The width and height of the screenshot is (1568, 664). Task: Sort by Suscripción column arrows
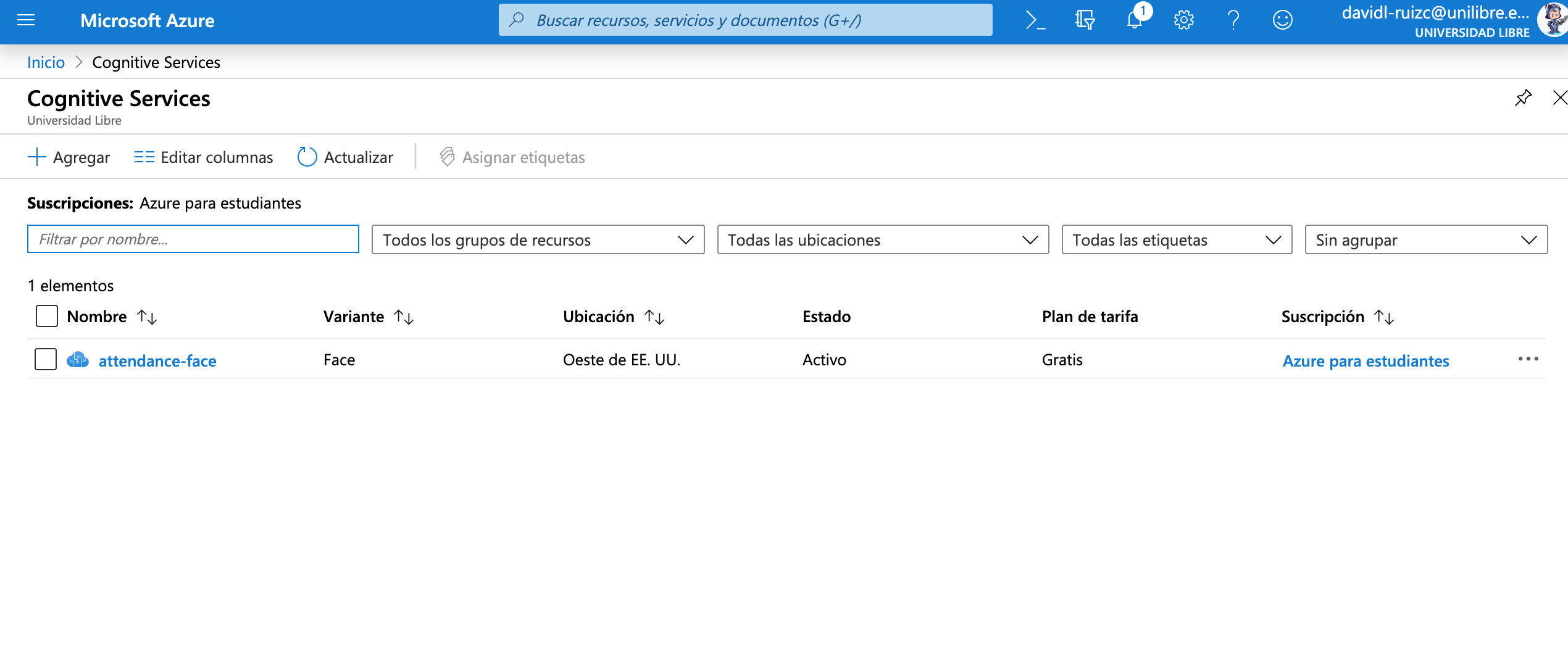coord(1384,317)
